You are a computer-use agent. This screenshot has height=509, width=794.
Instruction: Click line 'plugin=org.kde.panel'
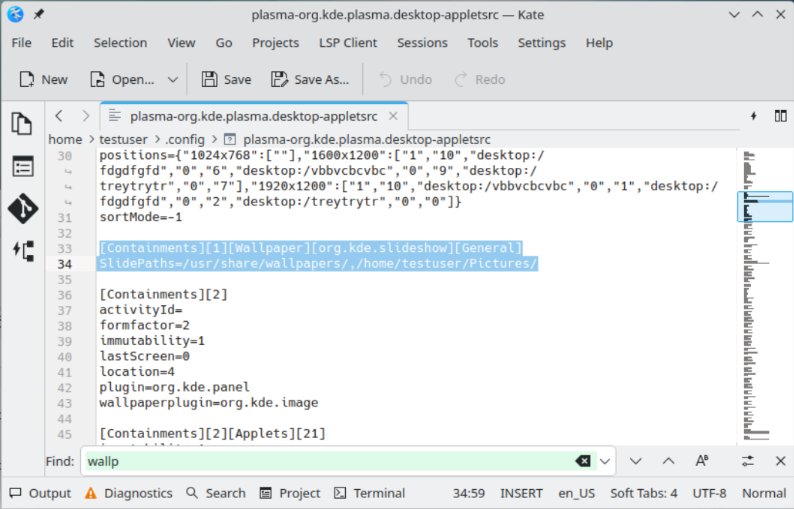click(x=174, y=387)
